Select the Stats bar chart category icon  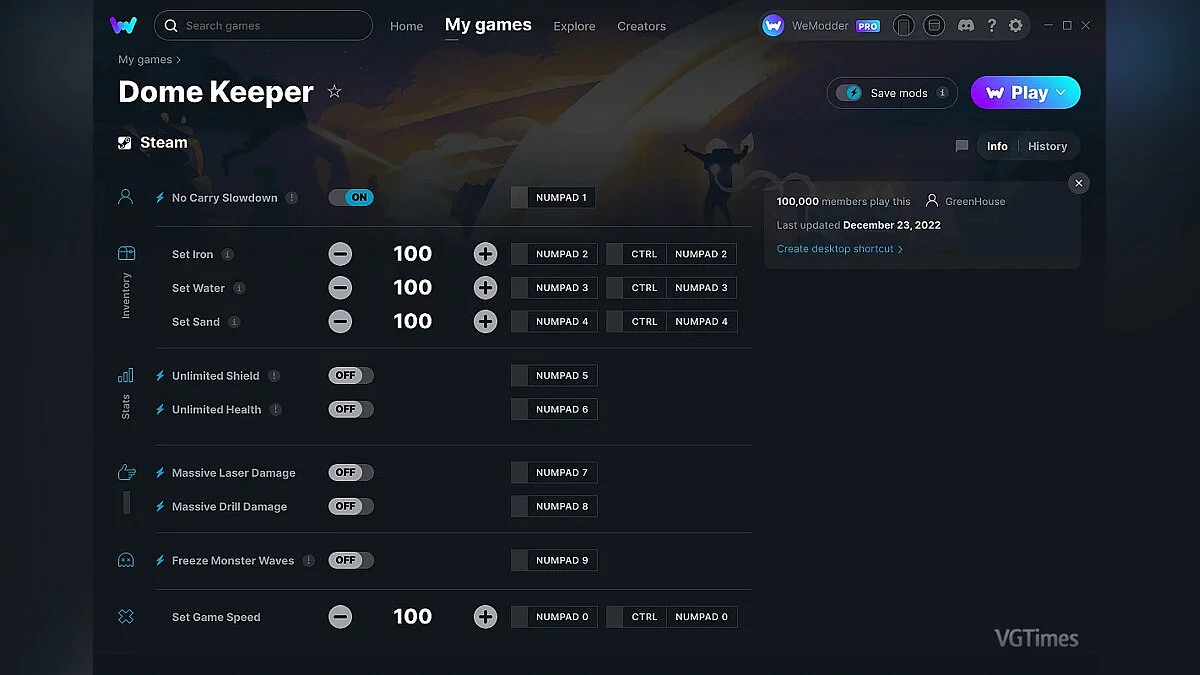(x=126, y=375)
